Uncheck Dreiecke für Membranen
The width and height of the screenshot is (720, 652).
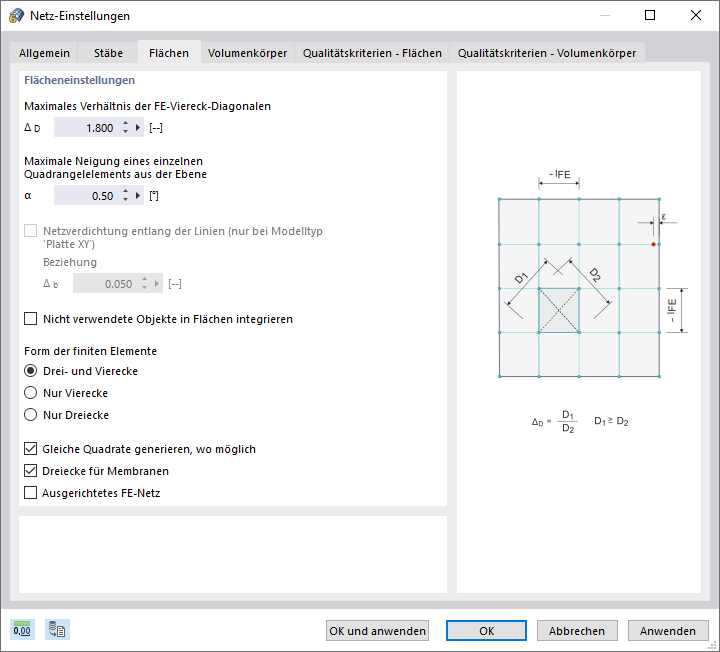(30, 471)
